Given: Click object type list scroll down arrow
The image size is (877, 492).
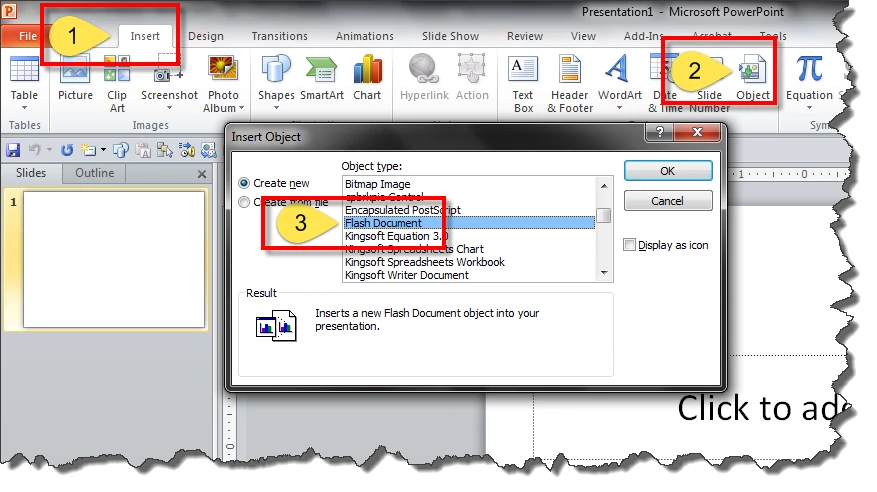Looking at the screenshot, I should (x=604, y=273).
